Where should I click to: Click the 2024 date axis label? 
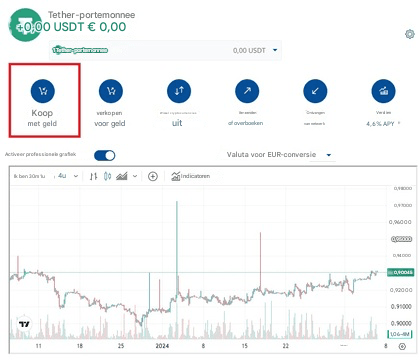tap(162, 346)
